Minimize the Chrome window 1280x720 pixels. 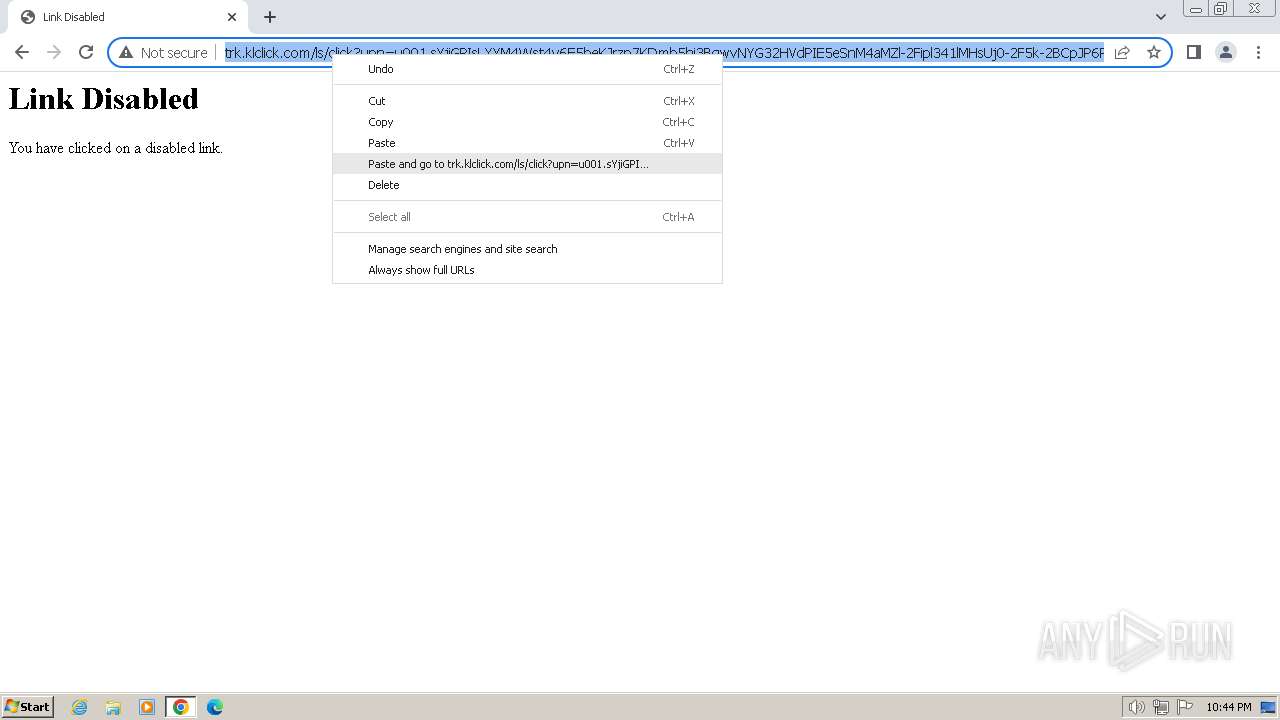click(x=1196, y=9)
